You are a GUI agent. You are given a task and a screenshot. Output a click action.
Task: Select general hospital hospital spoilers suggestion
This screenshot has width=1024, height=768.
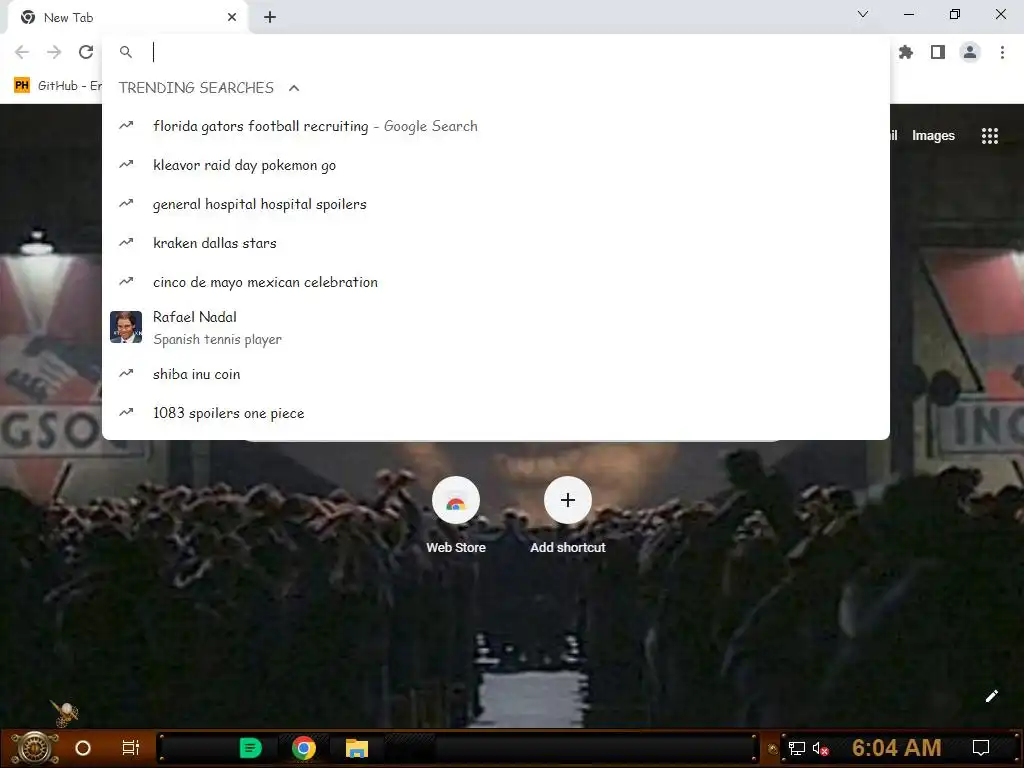point(496,204)
